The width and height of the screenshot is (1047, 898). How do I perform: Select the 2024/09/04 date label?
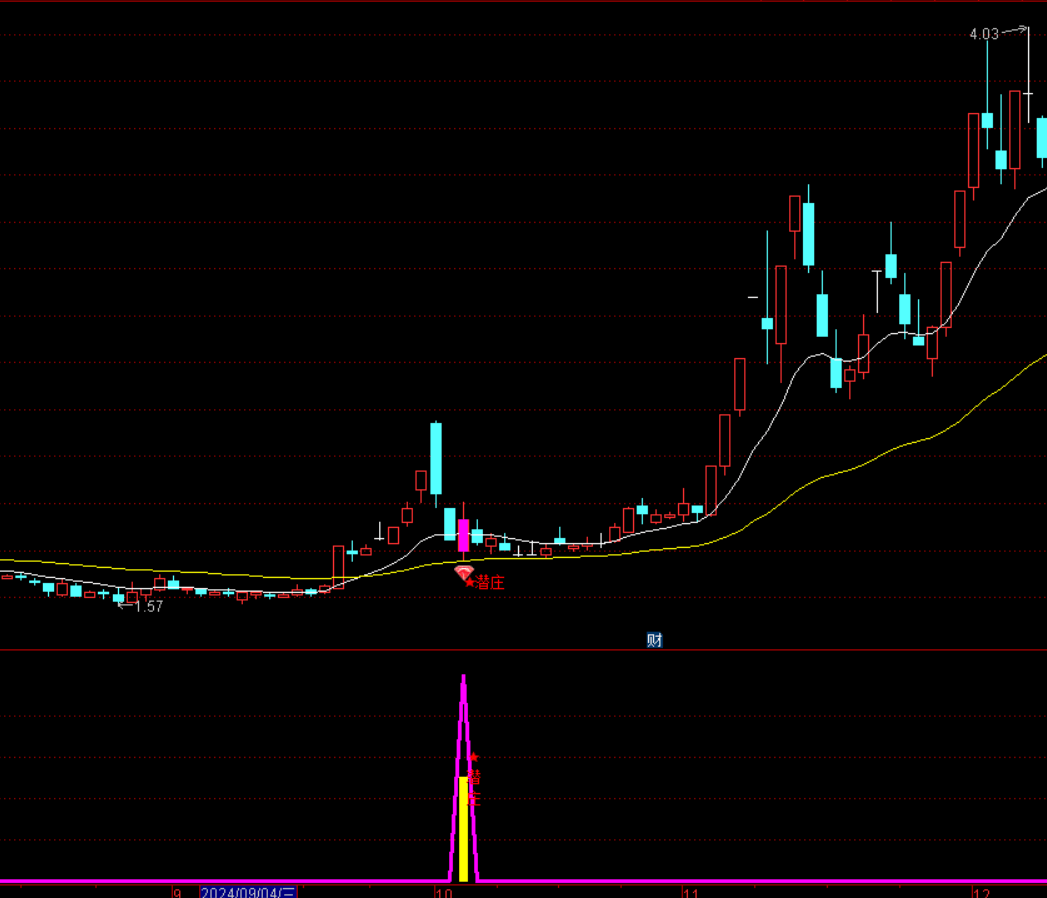248,892
